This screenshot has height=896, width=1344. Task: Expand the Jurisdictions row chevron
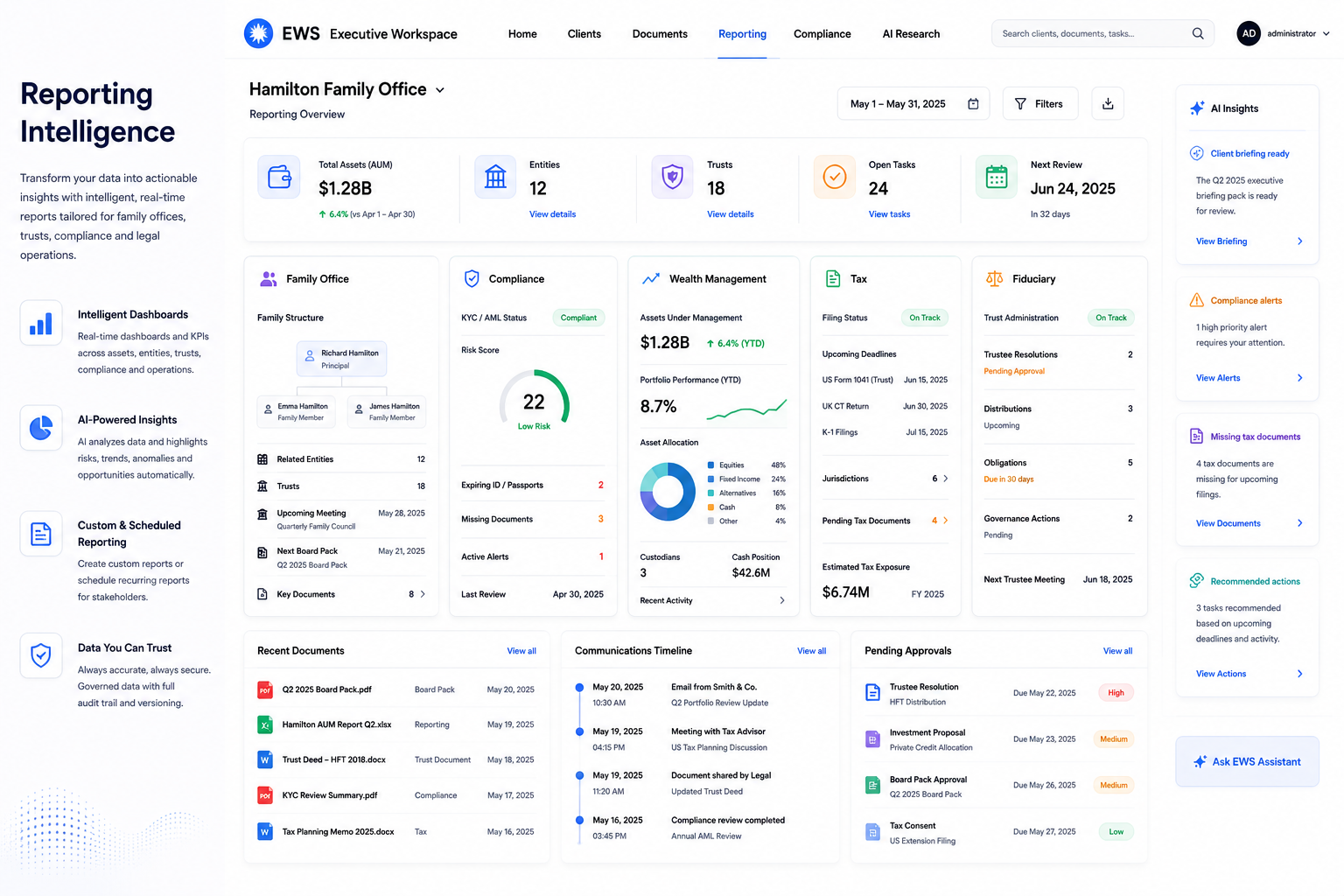click(946, 479)
